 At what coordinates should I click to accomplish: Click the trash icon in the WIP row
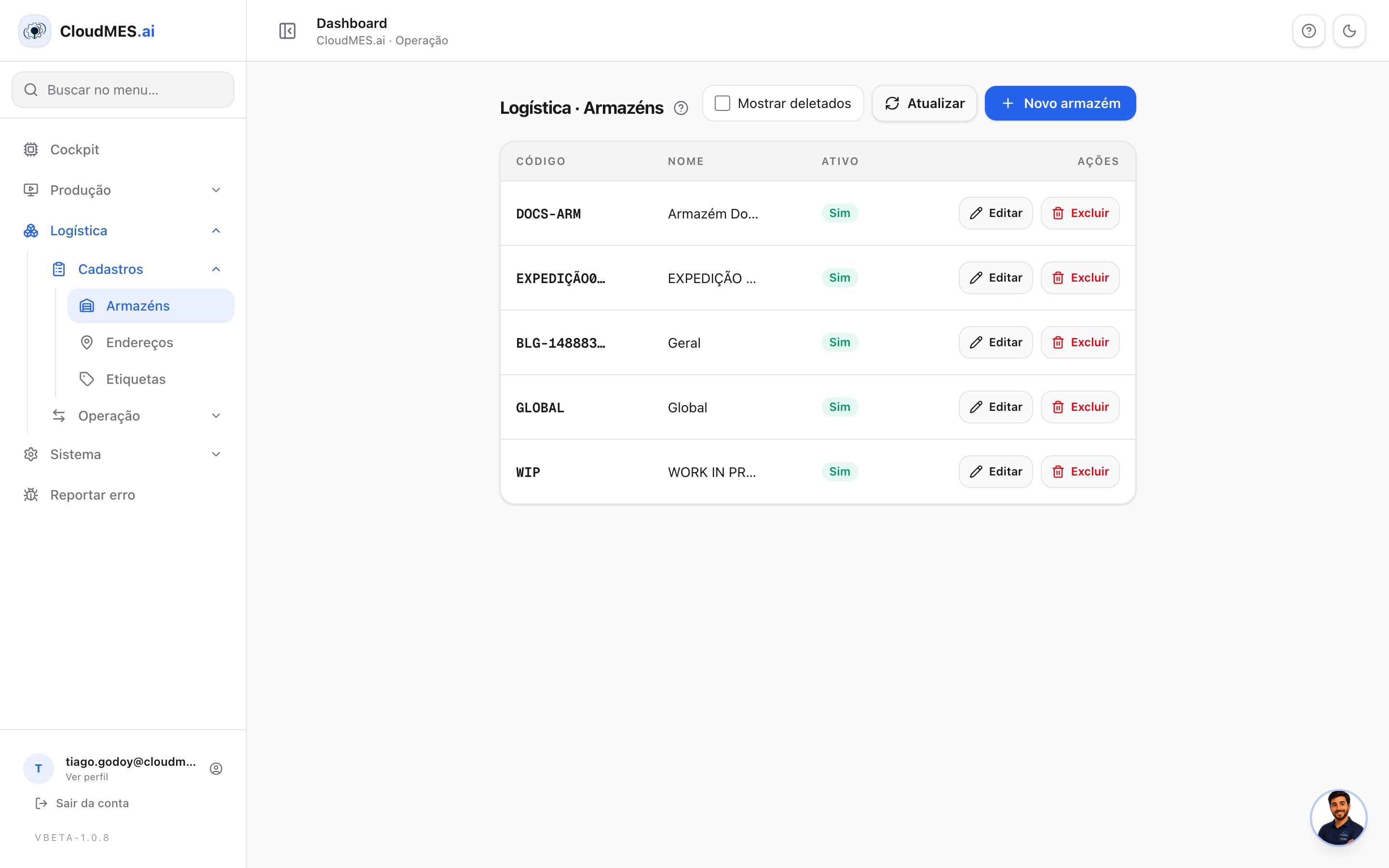coord(1058,472)
